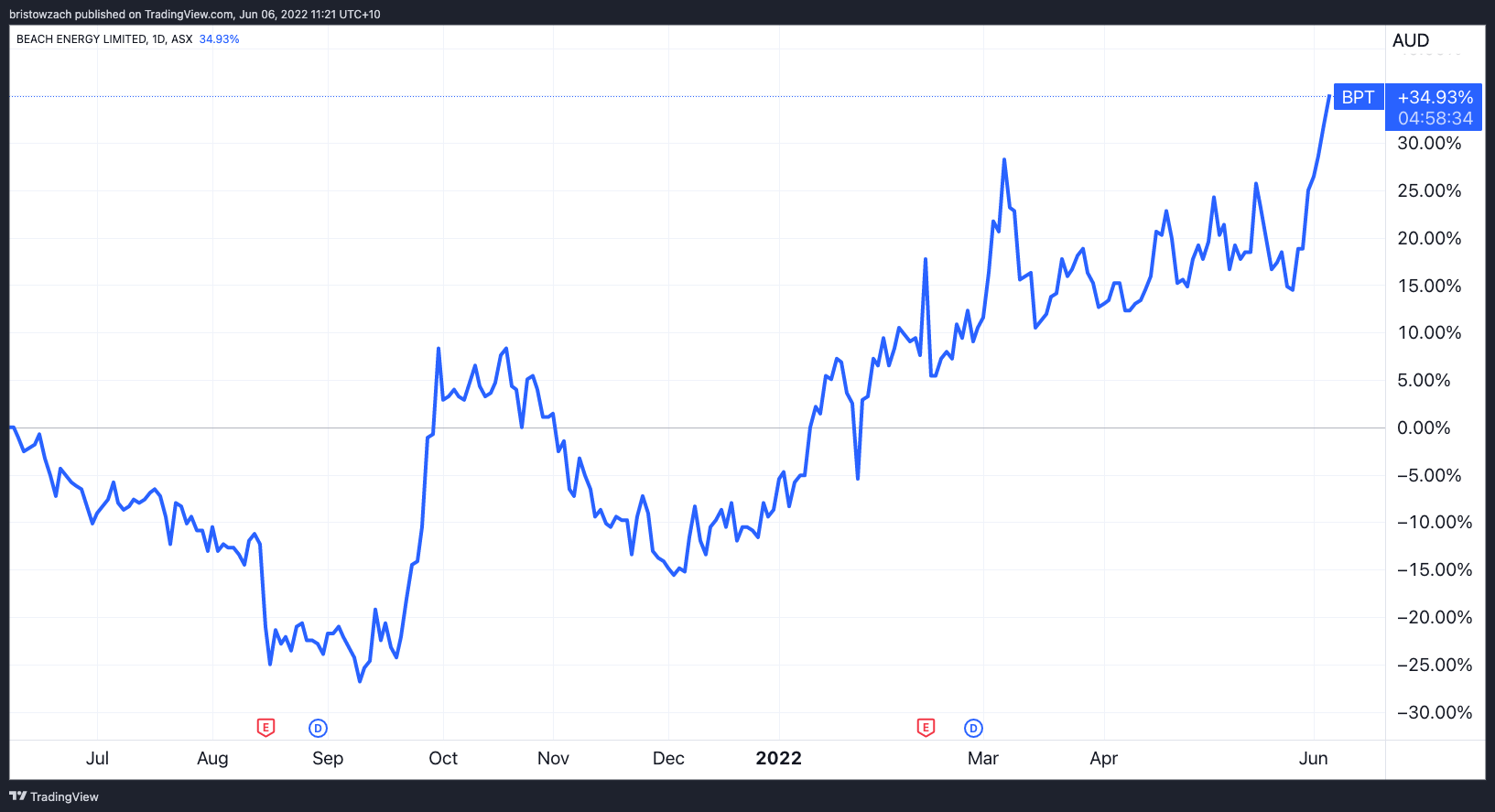Viewport: 1495px width, 812px height.
Task: Click the 25.00% axis label
Action: [1429, 190]
